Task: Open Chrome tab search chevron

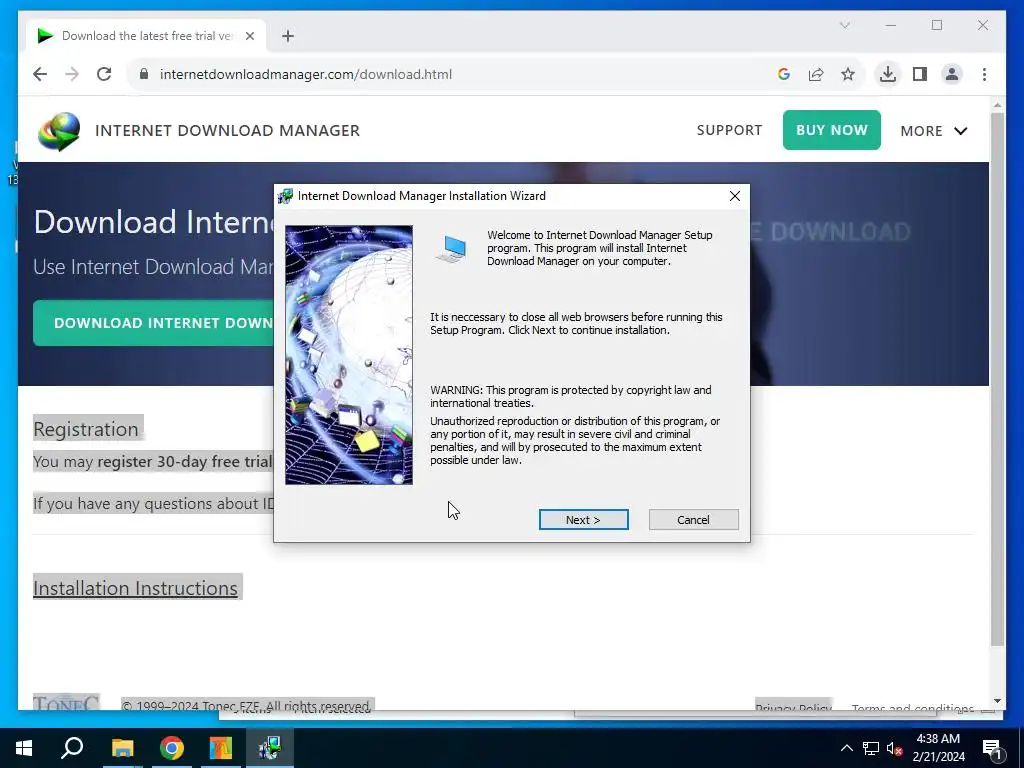Action: [x=844, y=25]
